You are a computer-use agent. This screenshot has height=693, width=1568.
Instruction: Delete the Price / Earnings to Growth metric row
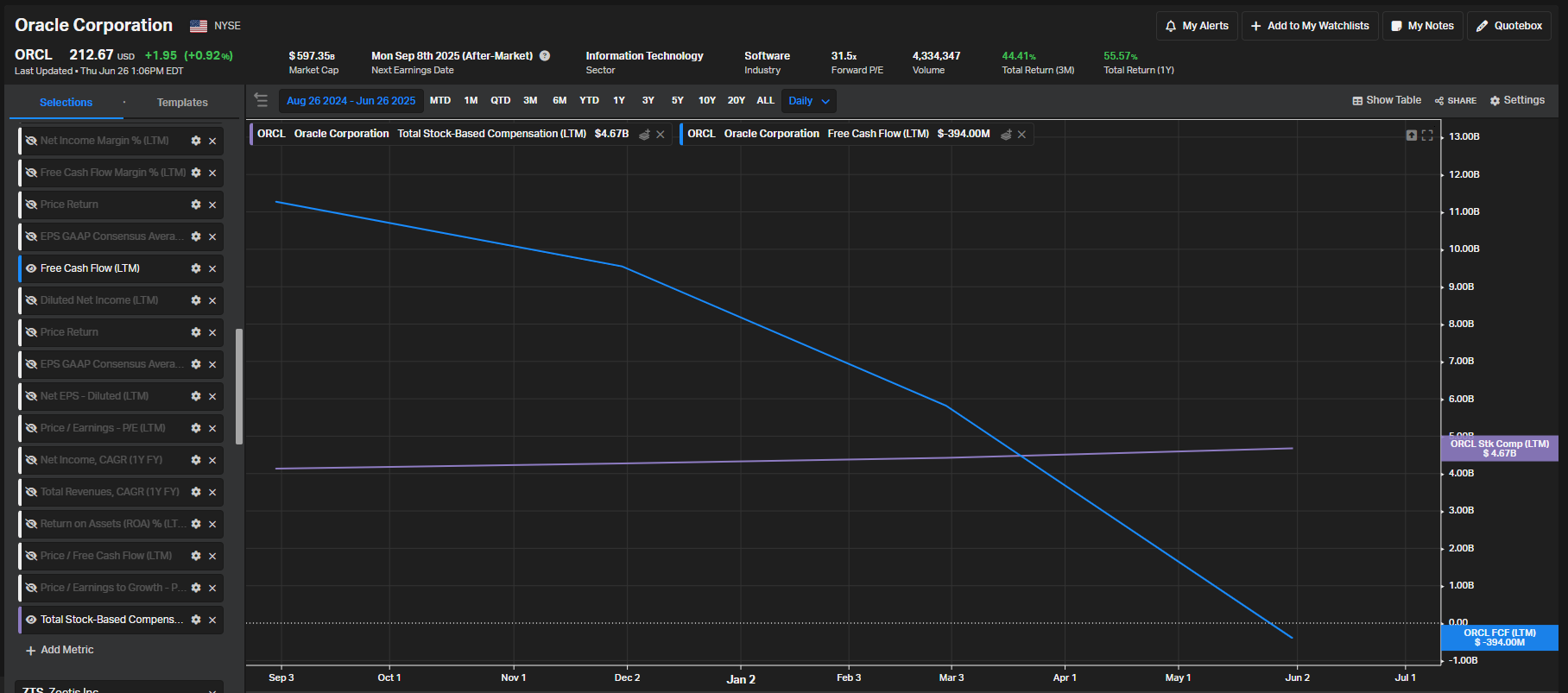tap(212, 588)
